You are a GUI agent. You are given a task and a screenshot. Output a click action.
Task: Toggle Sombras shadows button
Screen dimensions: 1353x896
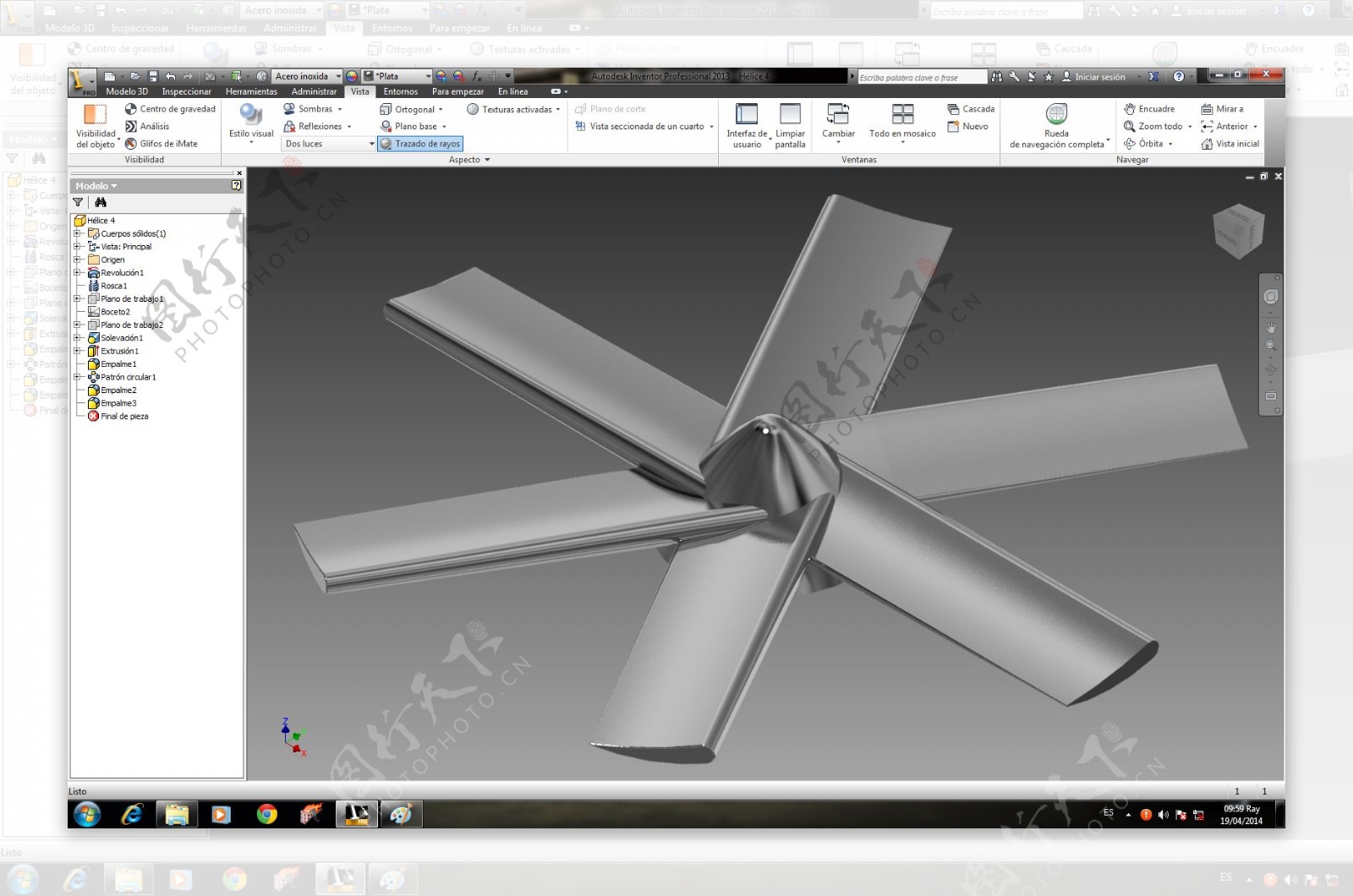312,109
